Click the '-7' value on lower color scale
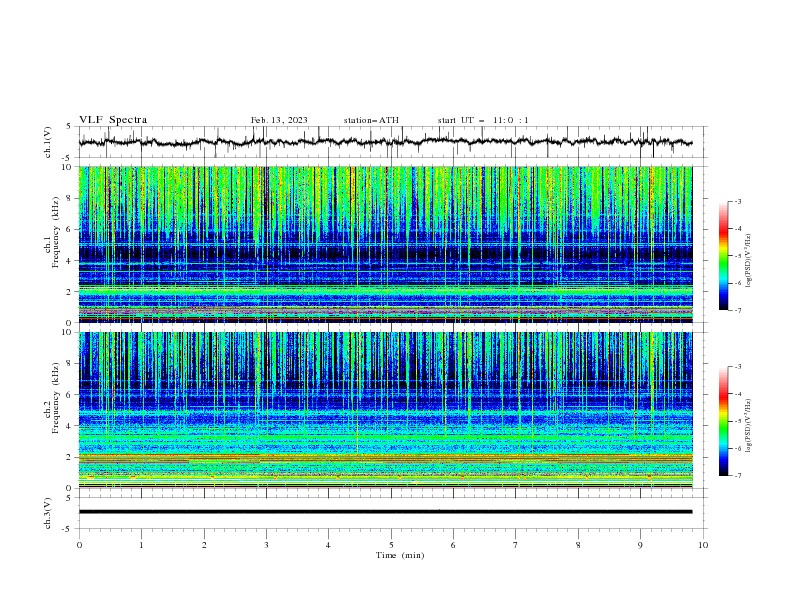This screenshot has height=612, width=792. click(737, 476)
